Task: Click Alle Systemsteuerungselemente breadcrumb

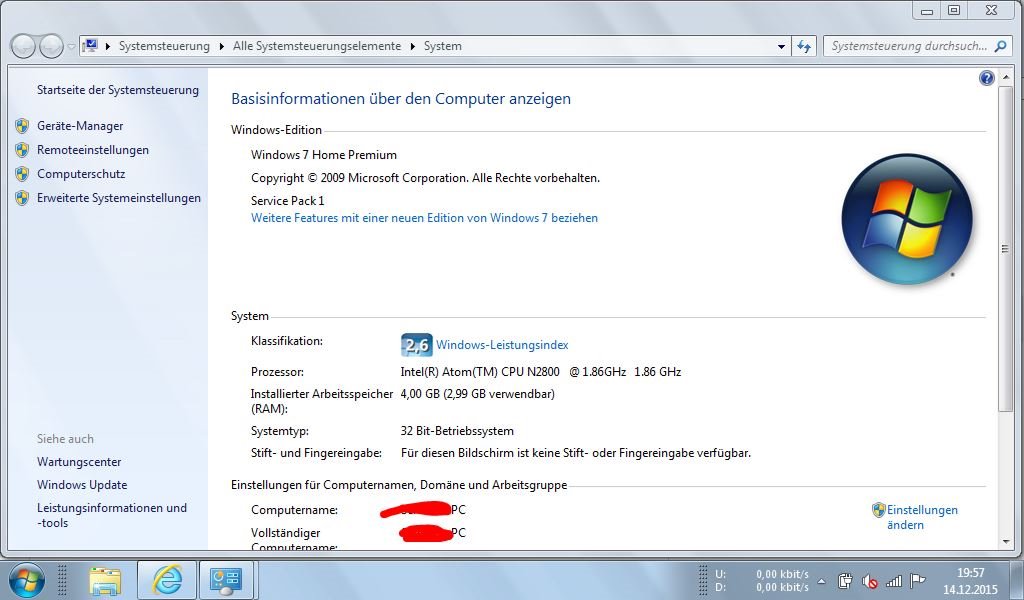Action: (317, 46)
